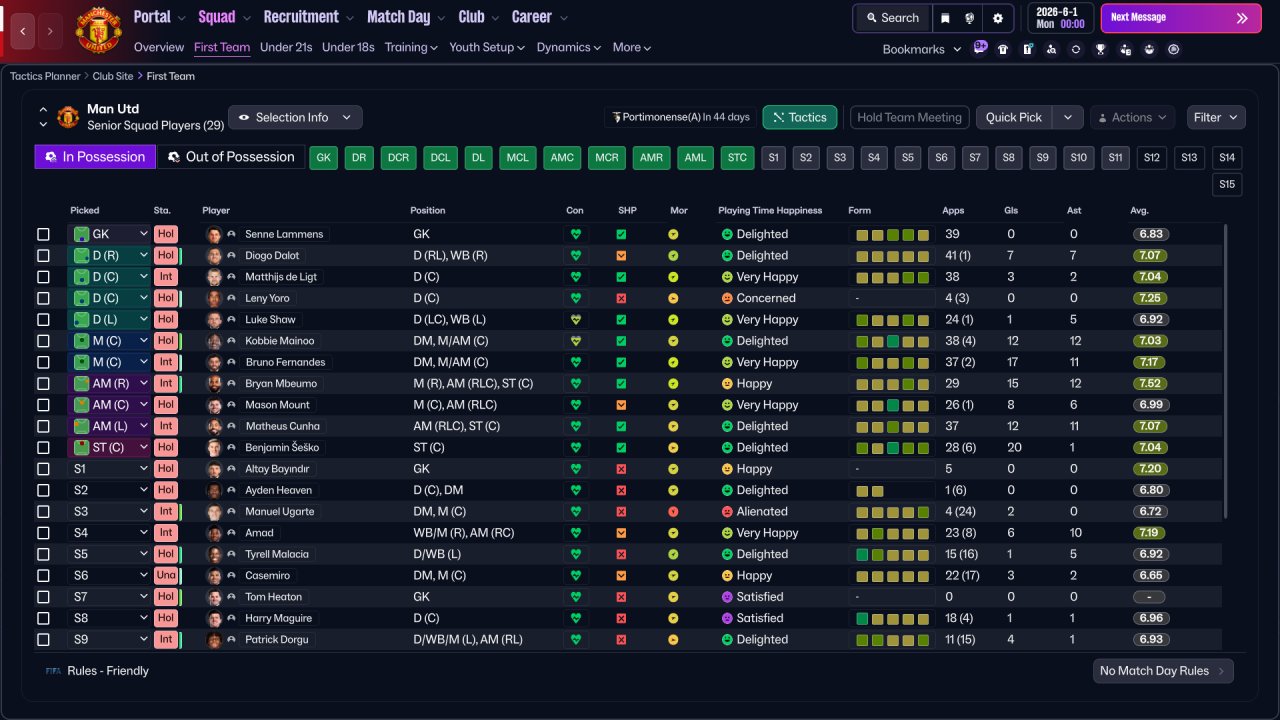Click the No Match Day Rules button
The width and height of the screenshot is (1280, 720).
coord(1163,671)
